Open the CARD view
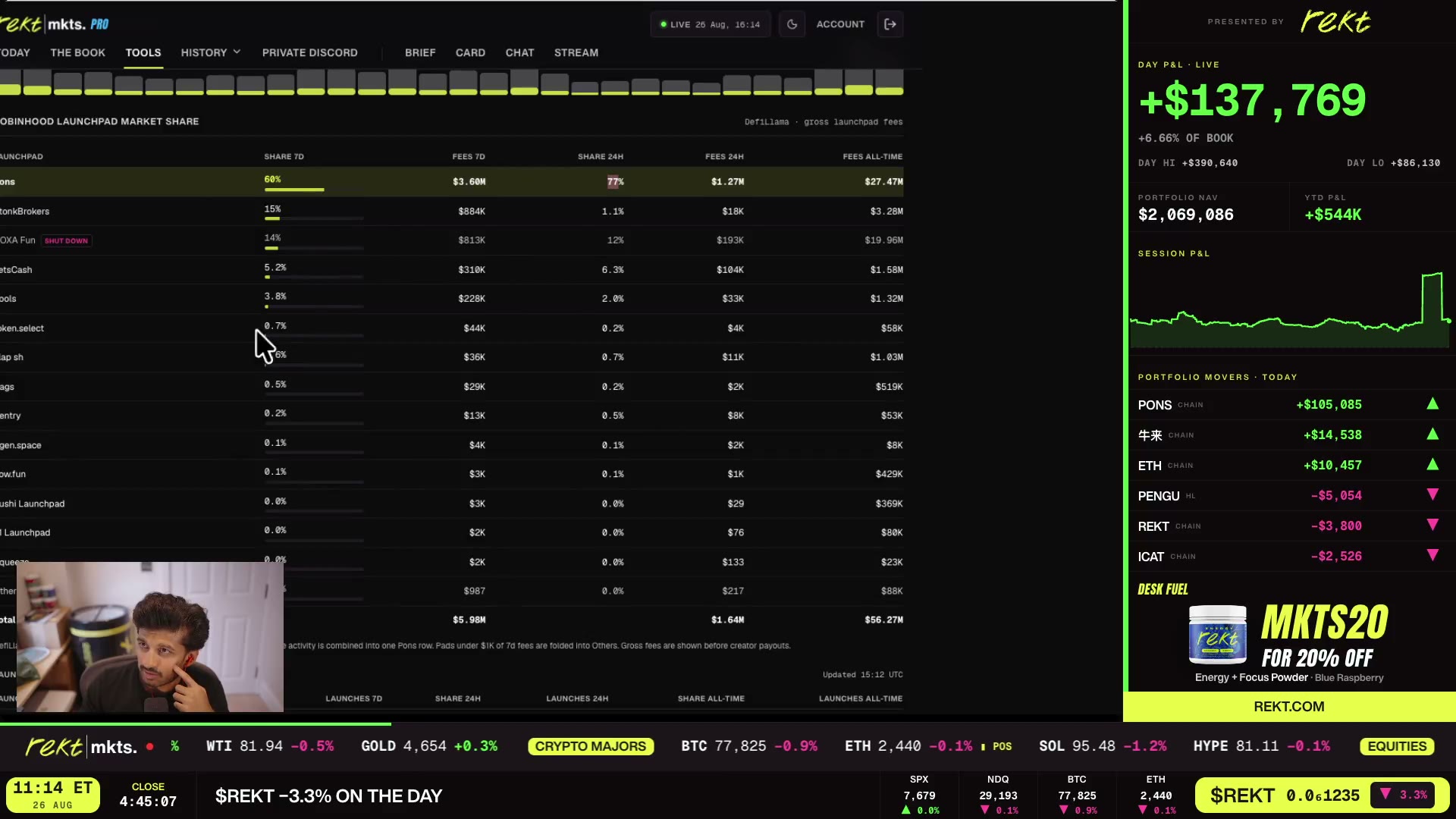 (470, 52)
